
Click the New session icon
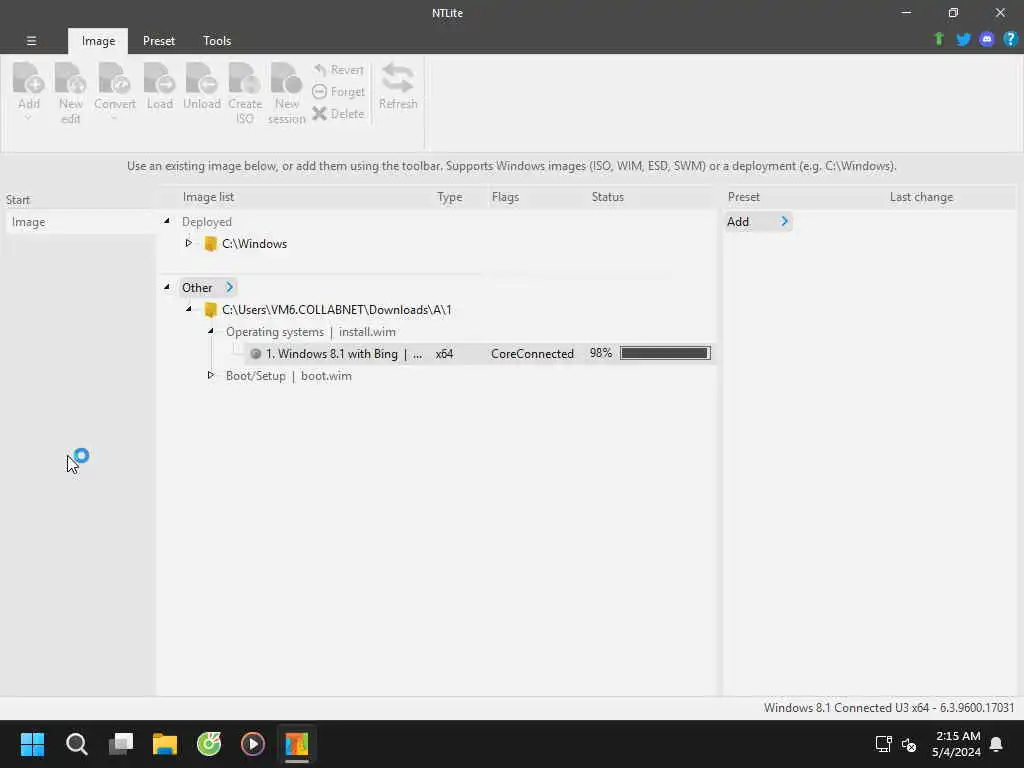tap(286, 78)
